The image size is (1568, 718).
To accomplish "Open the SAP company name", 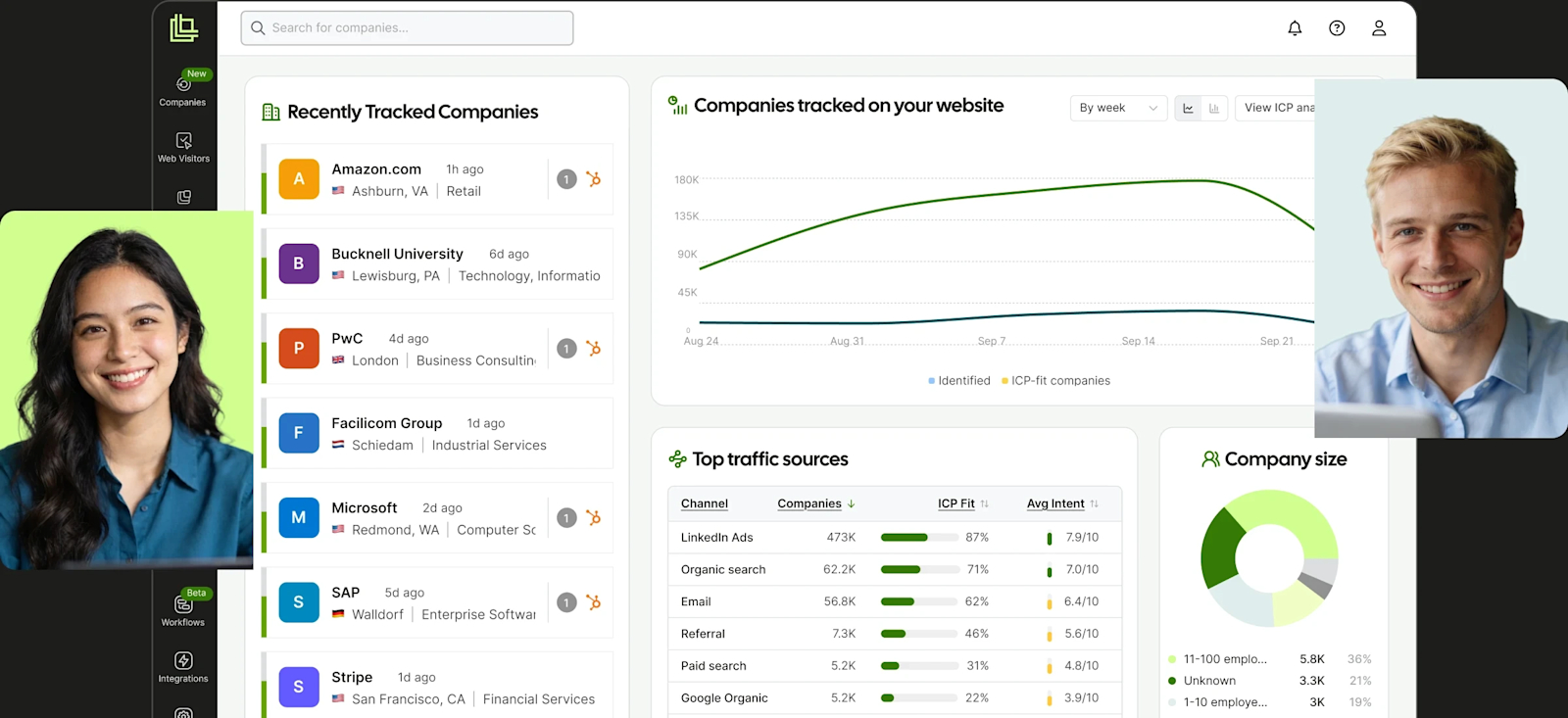I will (x=346, y=593).
